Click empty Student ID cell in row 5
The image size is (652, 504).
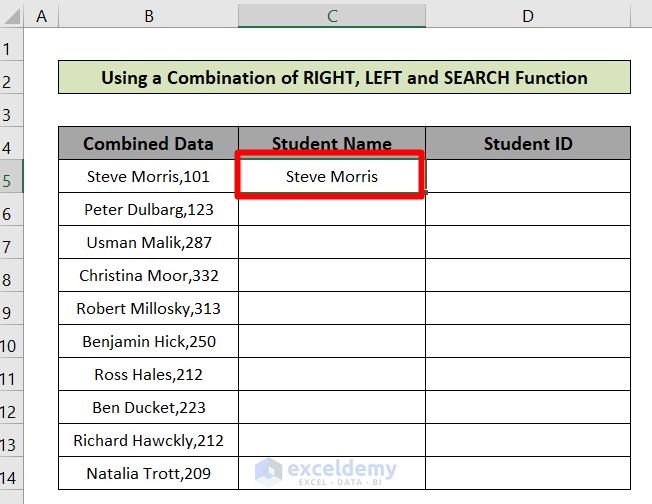(527, 176)
